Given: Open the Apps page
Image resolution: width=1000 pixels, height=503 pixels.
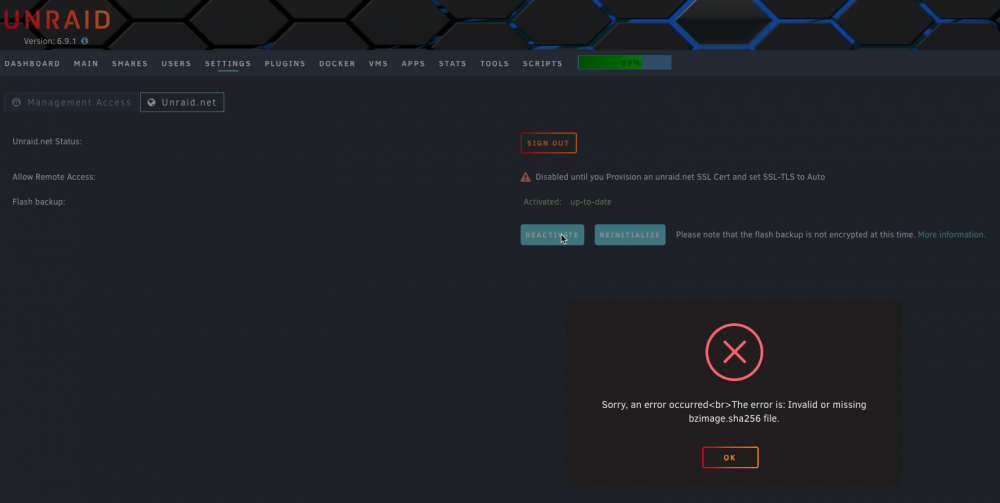Looking at the screenshot, I should point(413,64).
